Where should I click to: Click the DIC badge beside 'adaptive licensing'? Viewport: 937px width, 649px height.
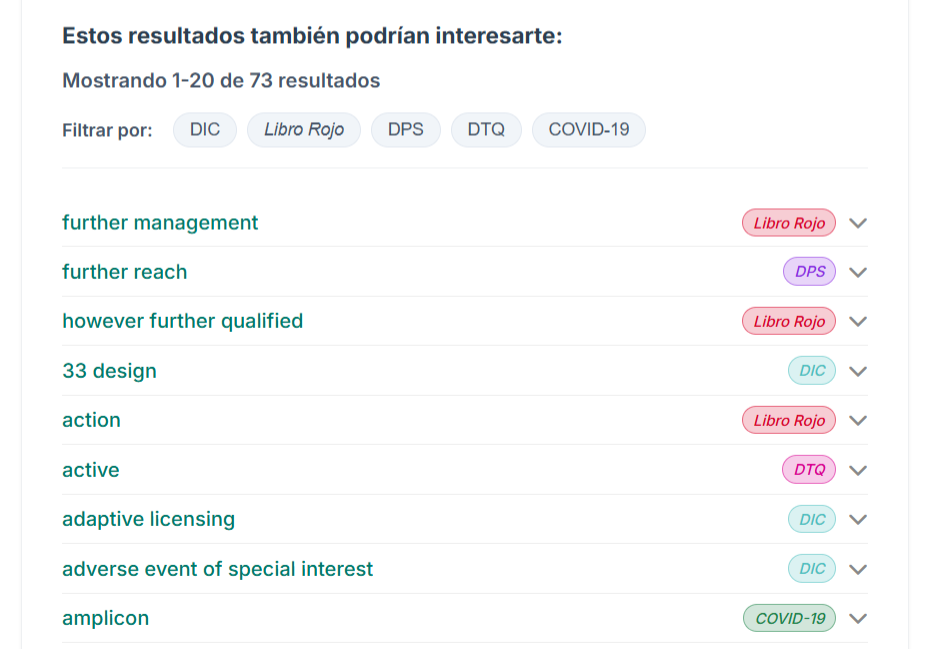point(812,519)
